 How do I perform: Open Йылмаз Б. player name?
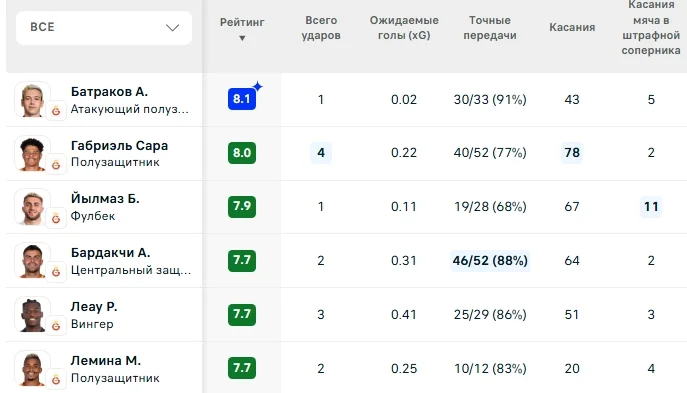105,199
